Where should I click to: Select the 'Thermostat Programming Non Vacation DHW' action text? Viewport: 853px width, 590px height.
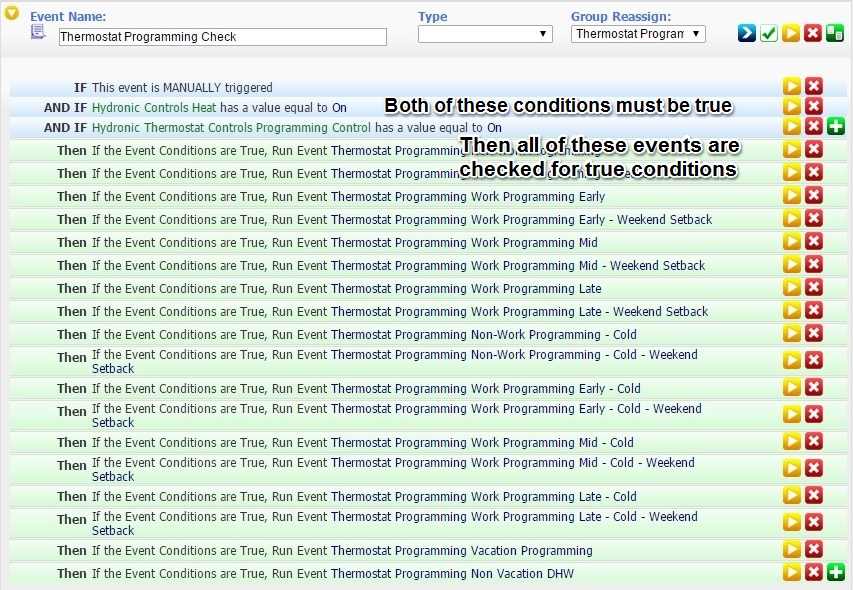coord(453,574)
